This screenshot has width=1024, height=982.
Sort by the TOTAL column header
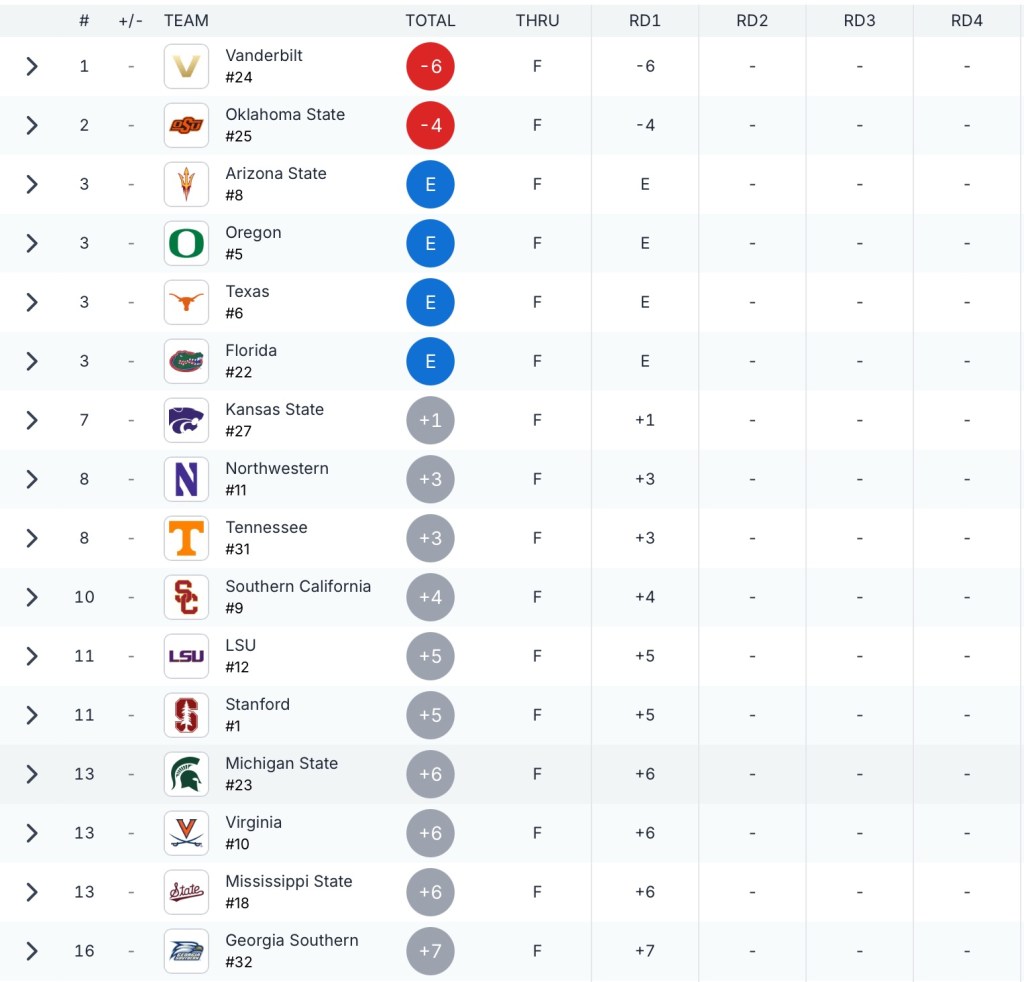point(430,20)
